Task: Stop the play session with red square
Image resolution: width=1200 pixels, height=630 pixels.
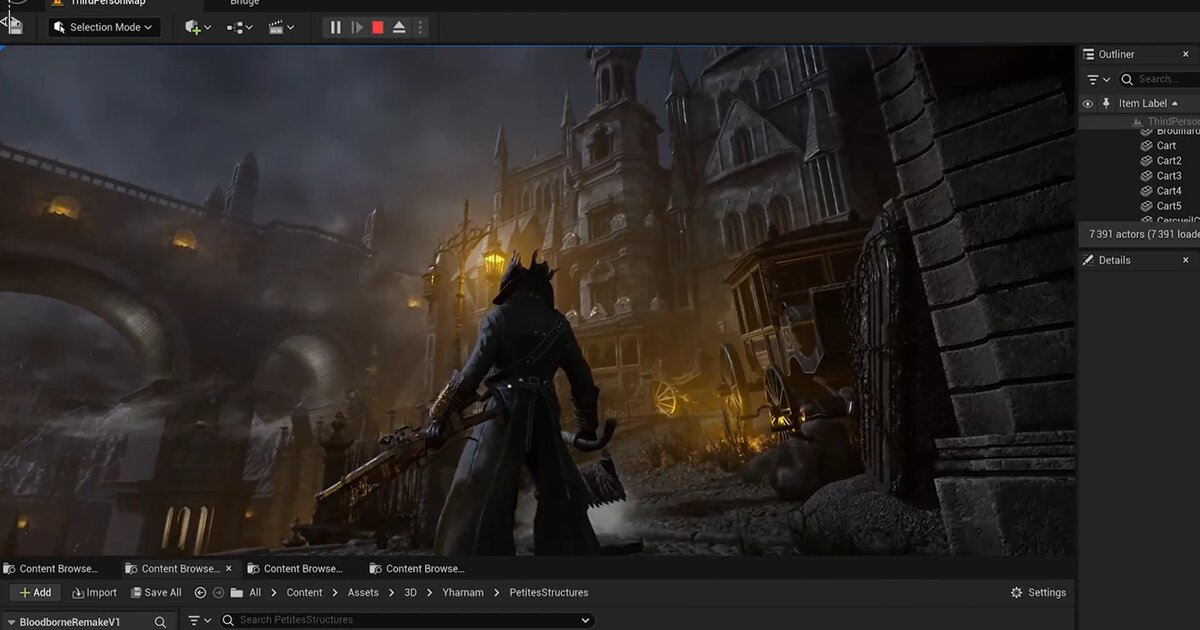Action: tap(378, 28)
